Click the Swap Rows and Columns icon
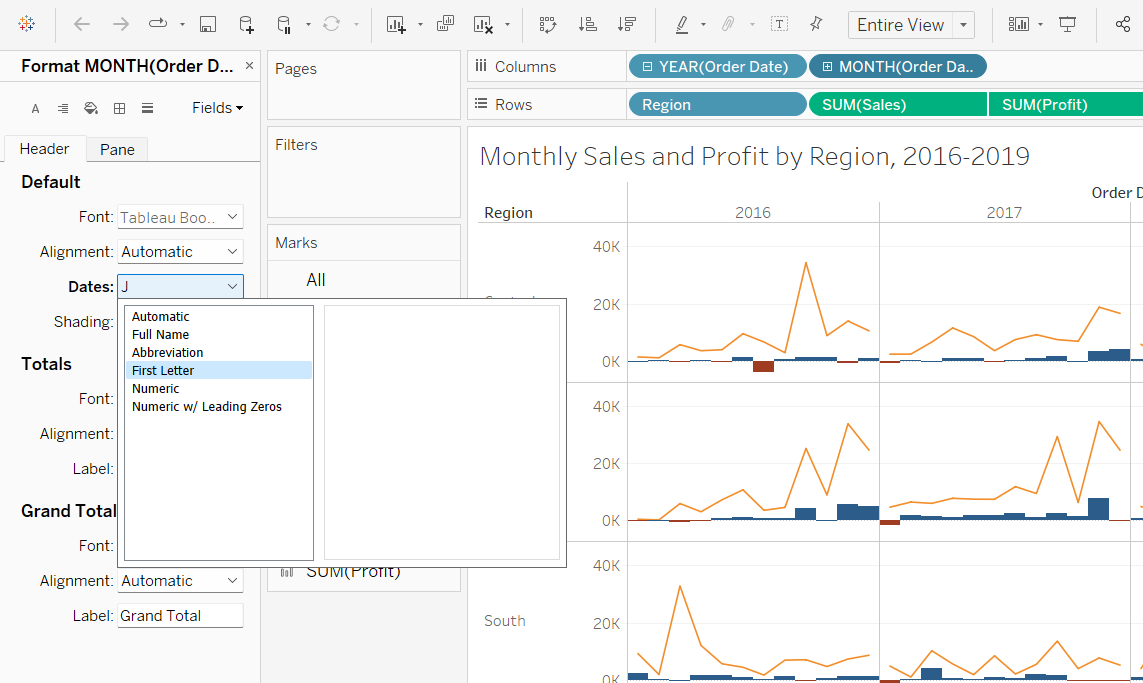The image size is (1143, 683). pyautogui.click(x=547, y=25)
